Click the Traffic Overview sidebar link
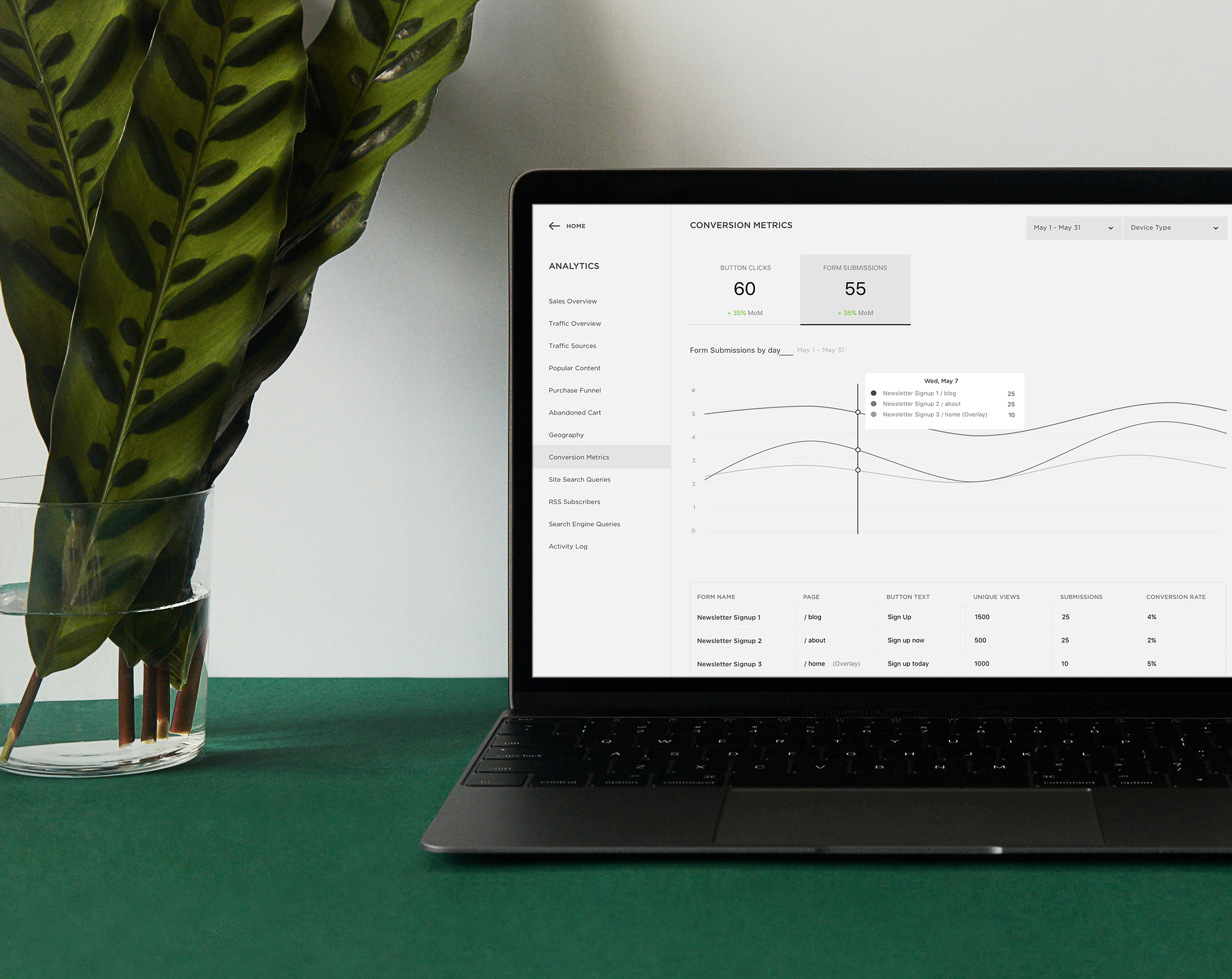1232x979 pixels. [575, 323]
